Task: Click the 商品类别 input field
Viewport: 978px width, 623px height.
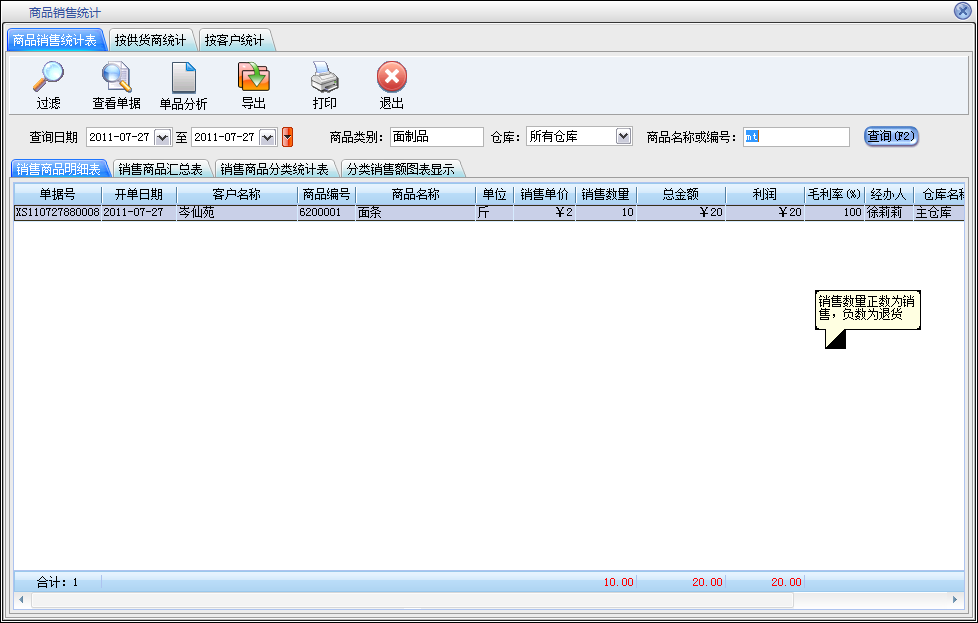Action: 436,137
